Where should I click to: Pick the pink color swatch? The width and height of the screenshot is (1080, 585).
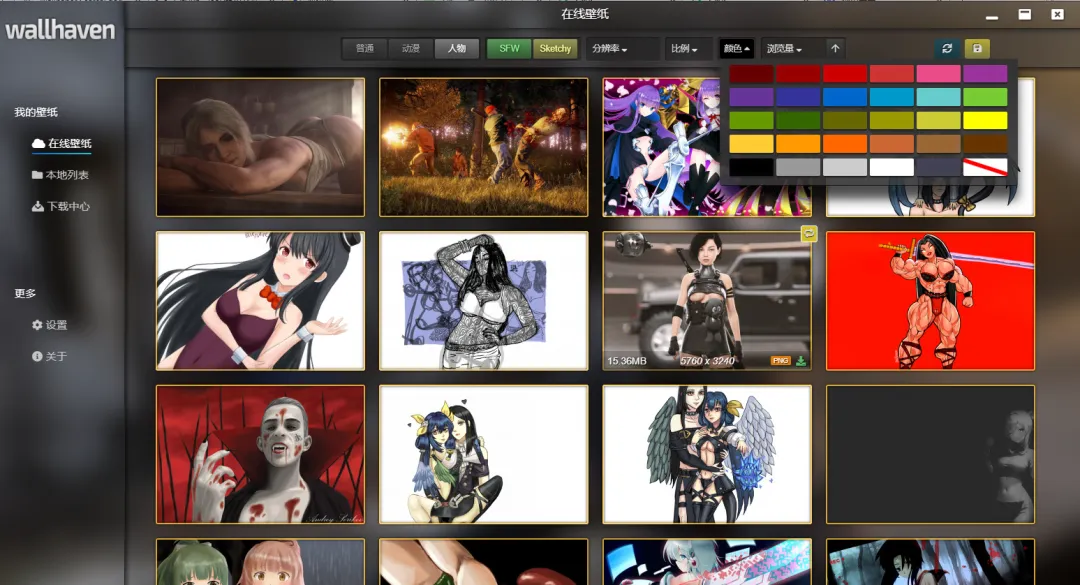(938, 74)
